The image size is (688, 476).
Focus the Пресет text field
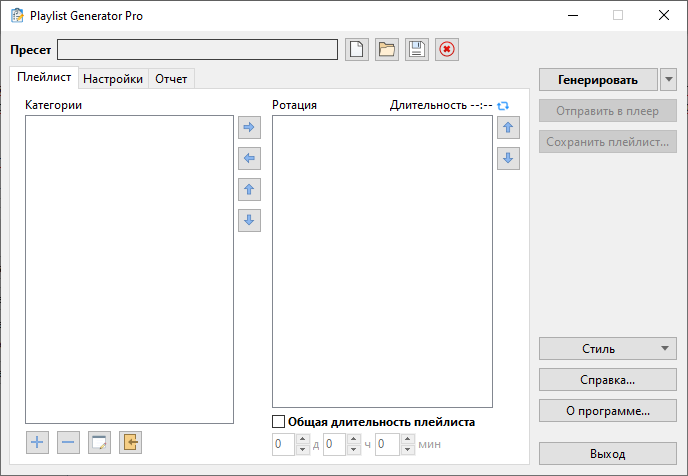coord(197,50)
